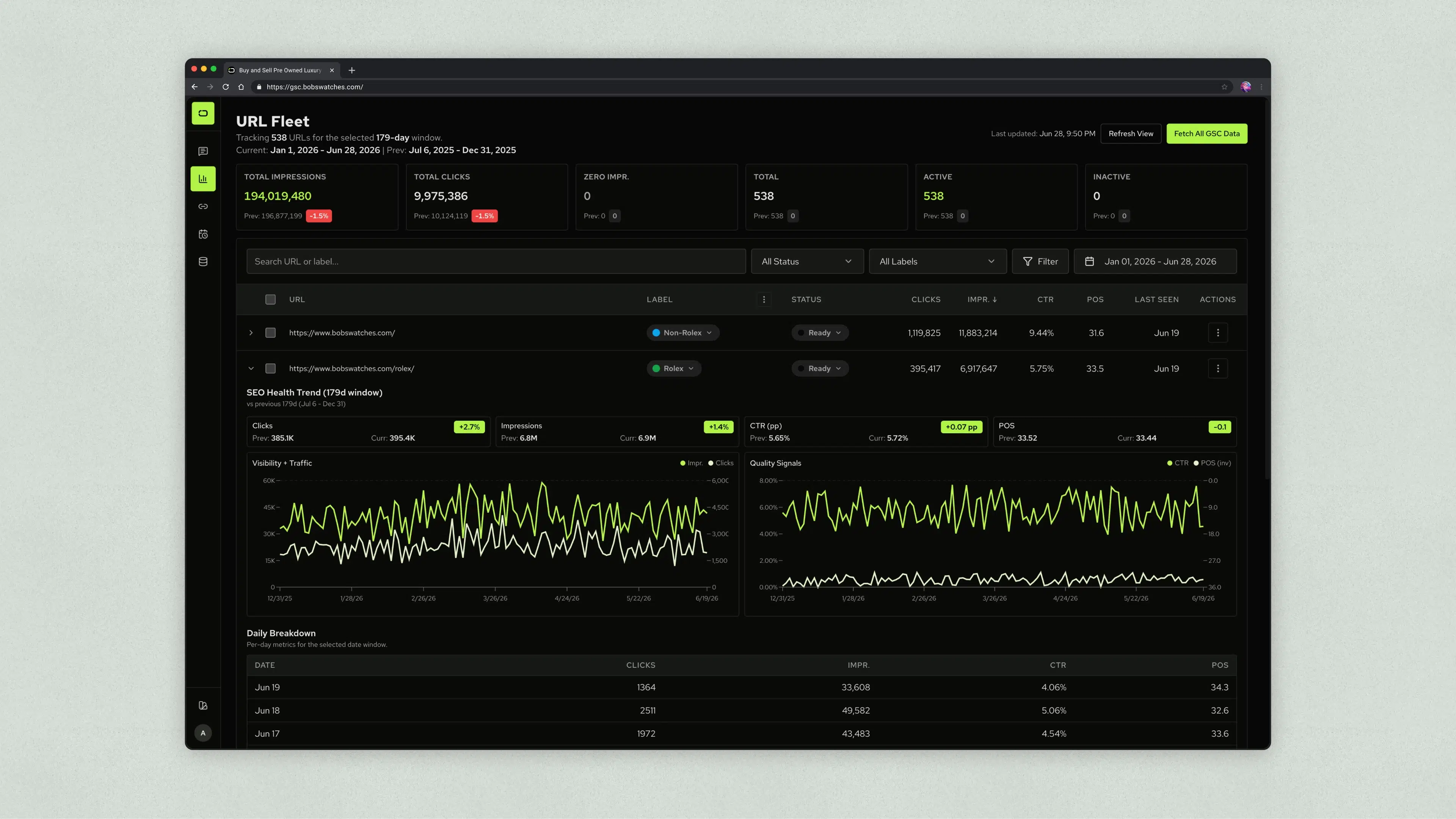Screen dimensions: 1456x819
Task: Open the https://www.bobswatches.com/ URL link
Action: 342,333
